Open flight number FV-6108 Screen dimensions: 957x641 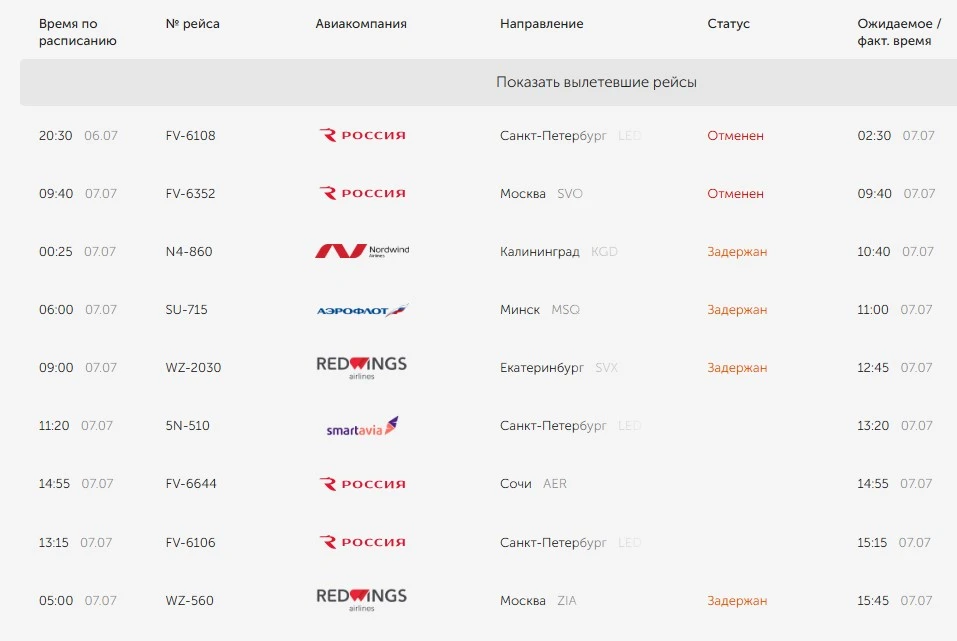point(190,136)
